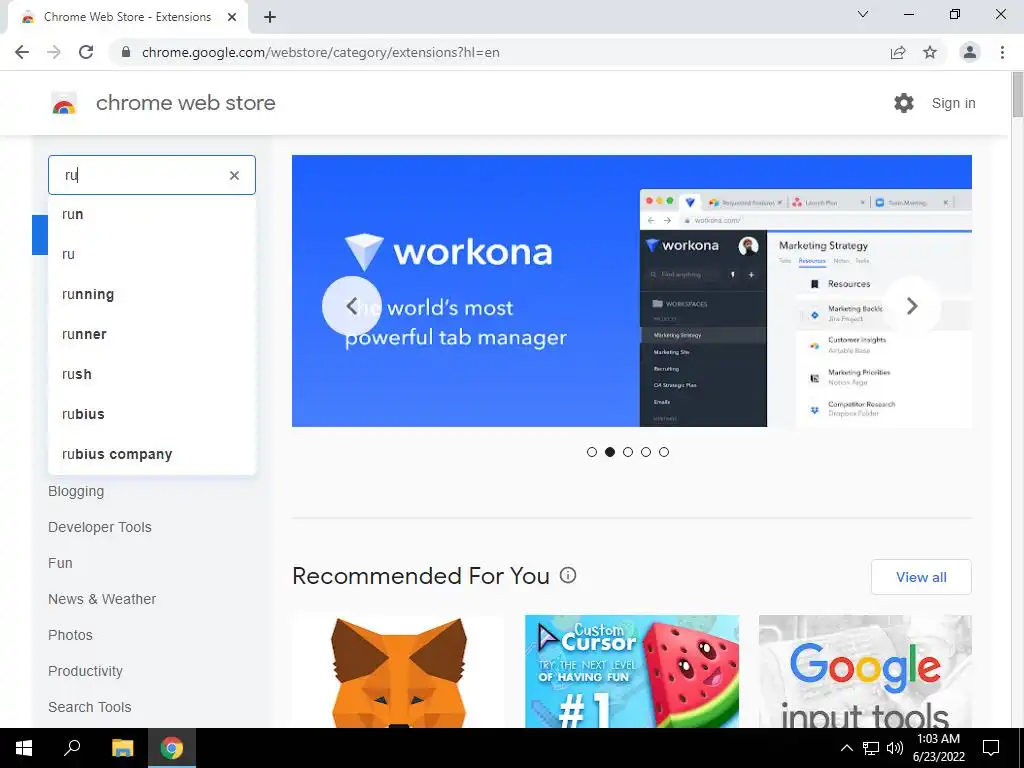1024x768 pixels.
Task: Bookmark this page with star icon
Action: click(930, 52)
